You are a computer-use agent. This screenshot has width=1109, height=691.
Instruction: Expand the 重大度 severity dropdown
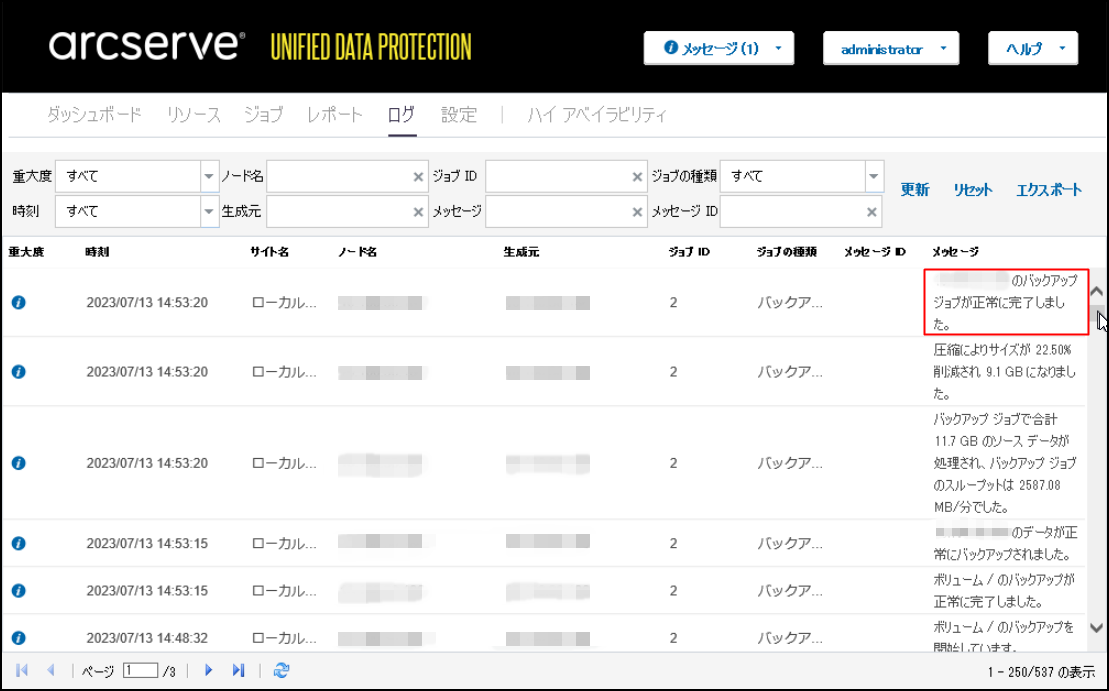(209, 176)
